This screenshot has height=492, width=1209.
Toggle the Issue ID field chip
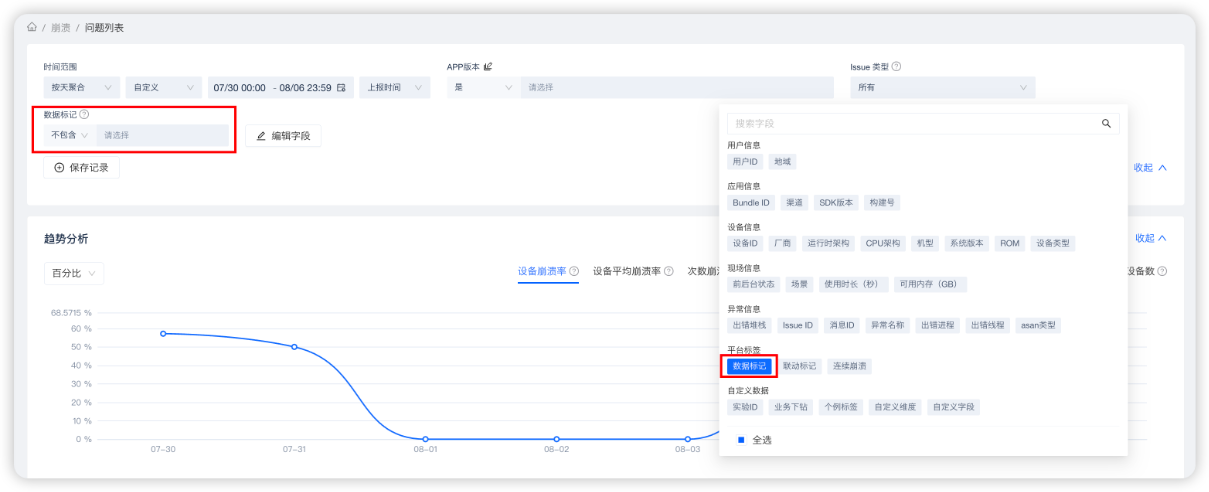point(797,325)
